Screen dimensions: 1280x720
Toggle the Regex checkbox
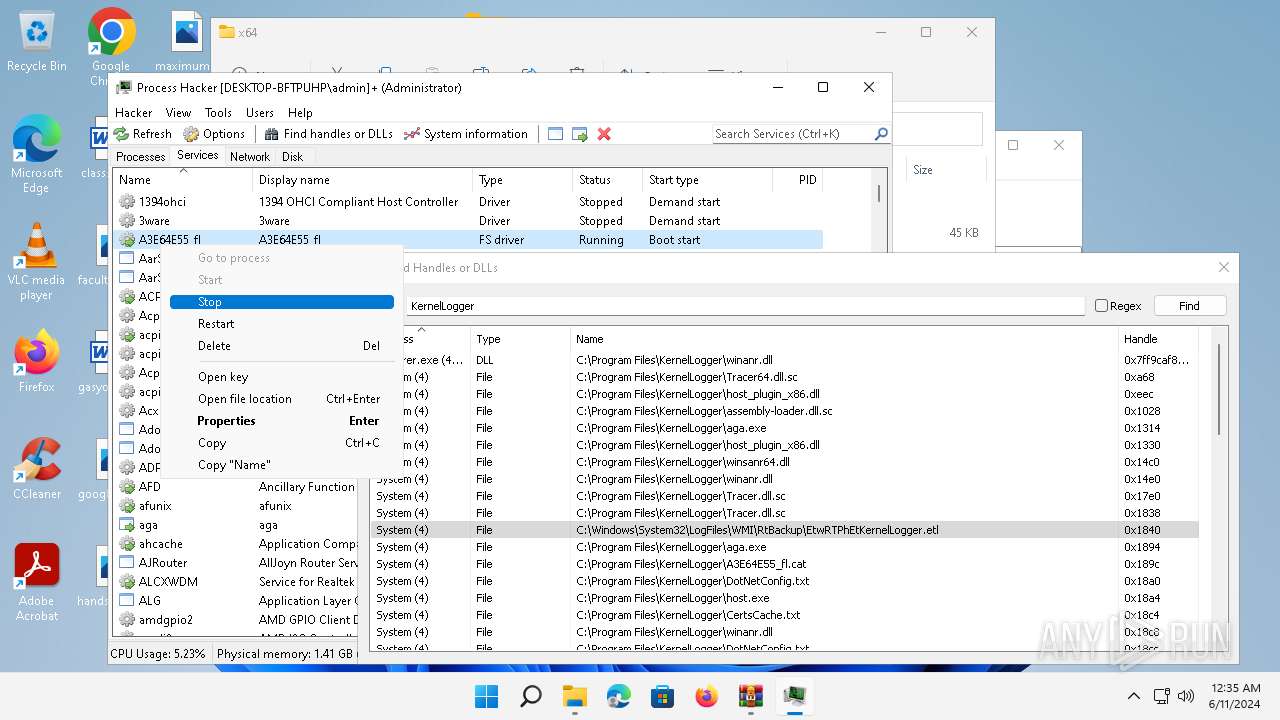[1101, 306]
